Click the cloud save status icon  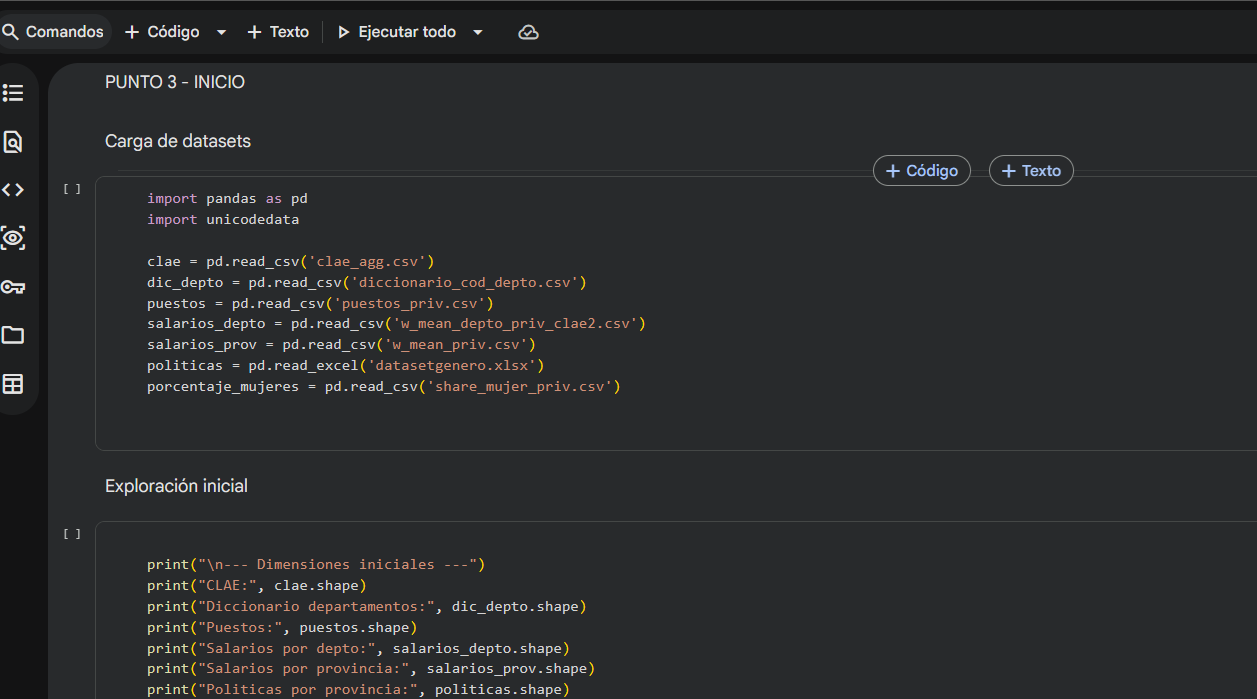coord(528,32)
